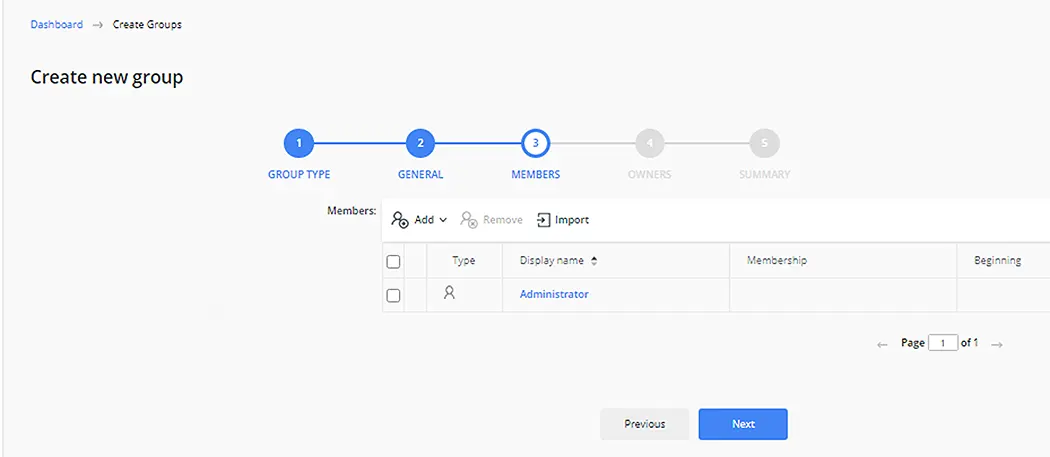The image size is (1050, 457).
Task: Tick the header select-all checkbox
Action: point(394,261)
